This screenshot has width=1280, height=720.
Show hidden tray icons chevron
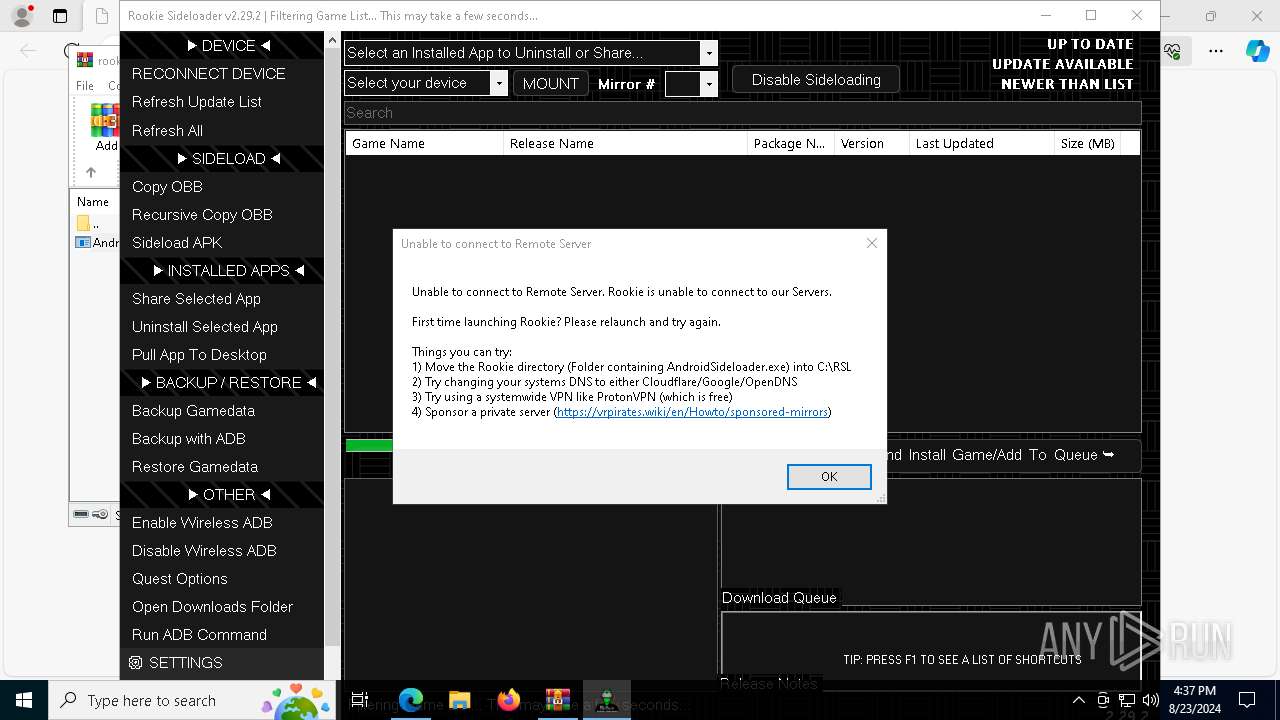click(x=1078, y=700)
